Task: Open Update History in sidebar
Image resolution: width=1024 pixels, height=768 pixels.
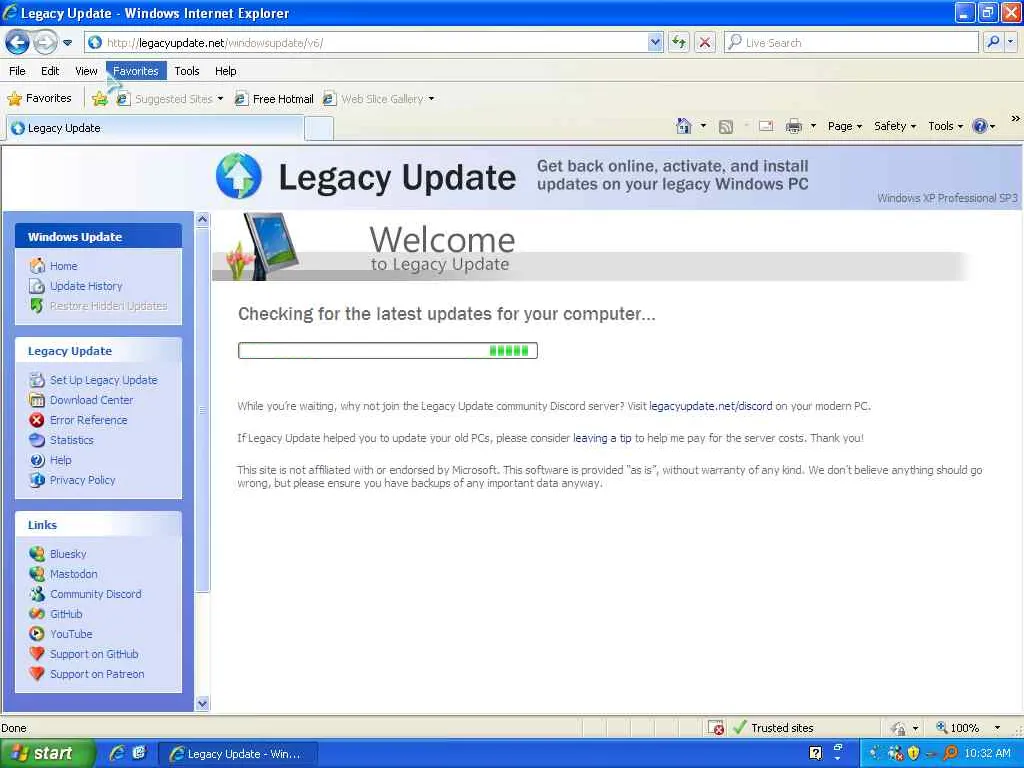Action: click(x=86, y=286)
